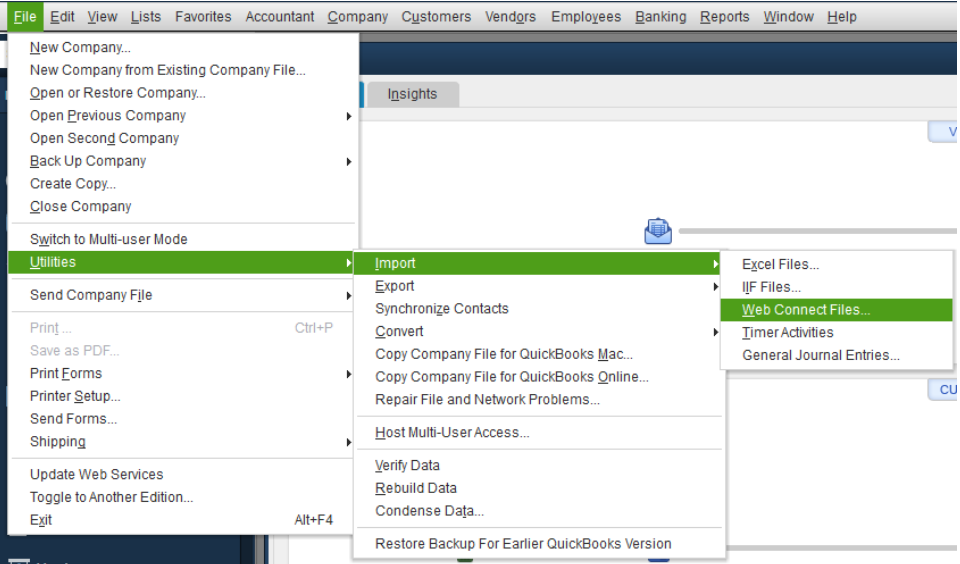Open the Customers menu

pos(437,17)
